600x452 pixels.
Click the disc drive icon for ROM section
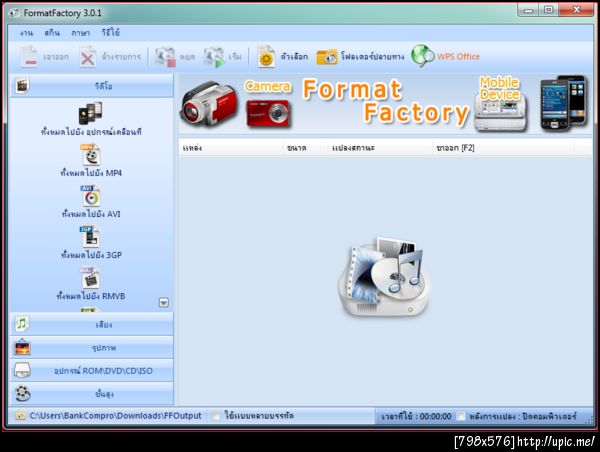(22, 370)
